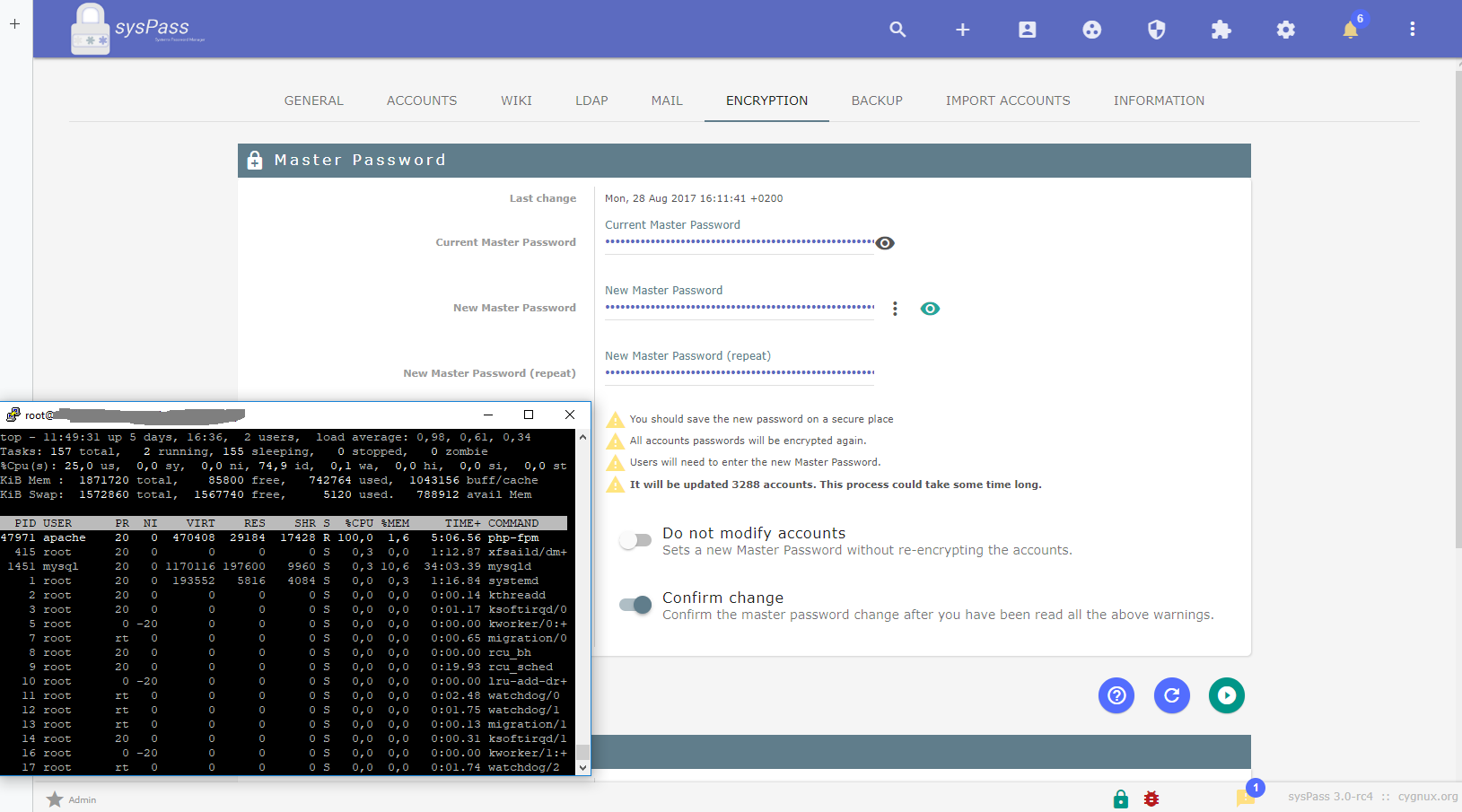1462x812 pixels.
Task: Switch to the BACKUP tab
Action: click(877, 100)
